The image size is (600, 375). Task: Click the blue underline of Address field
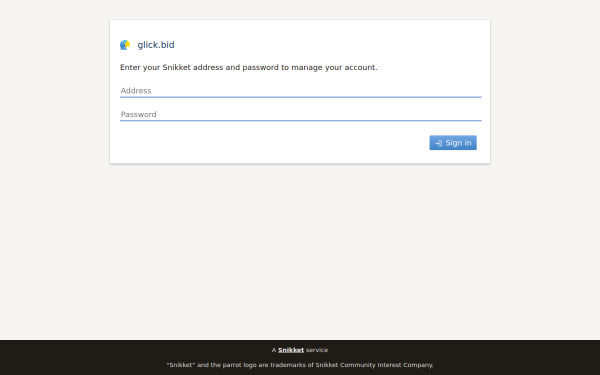pos(301,97)
